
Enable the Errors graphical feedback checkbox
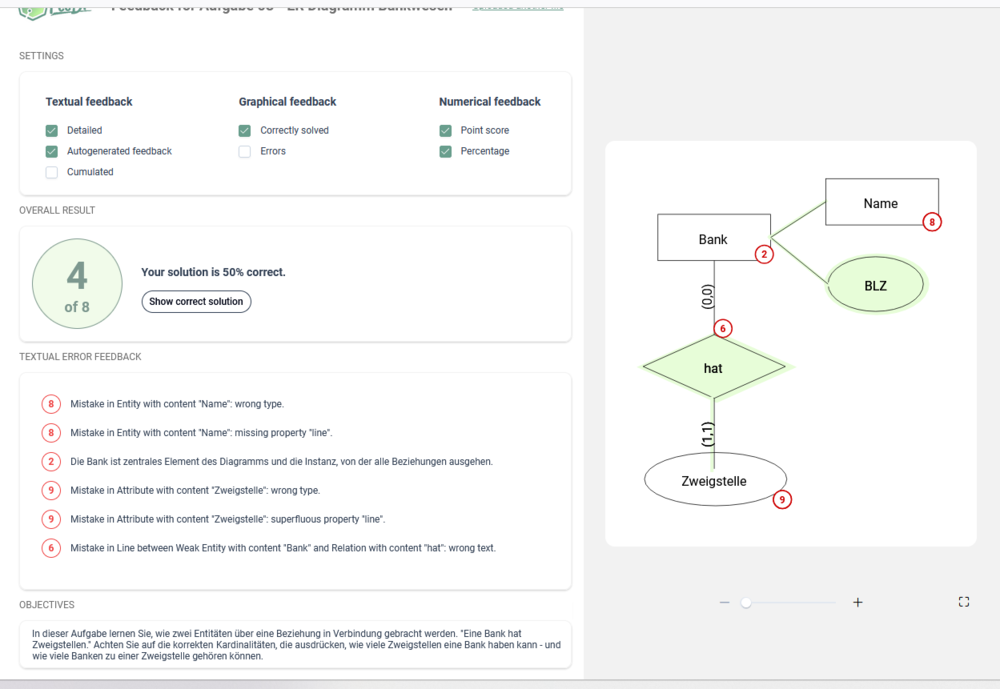click(x=245, y=151)
